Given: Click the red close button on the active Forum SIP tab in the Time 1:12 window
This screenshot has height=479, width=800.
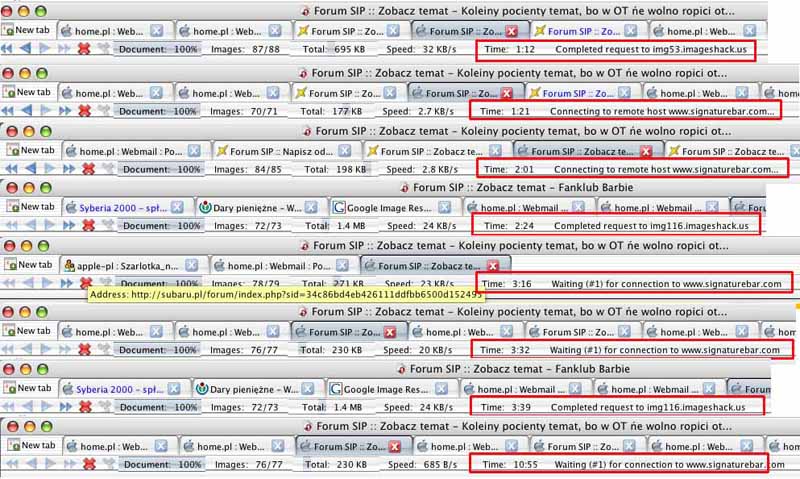Looking at the screenshot, I should coord(511,32).
